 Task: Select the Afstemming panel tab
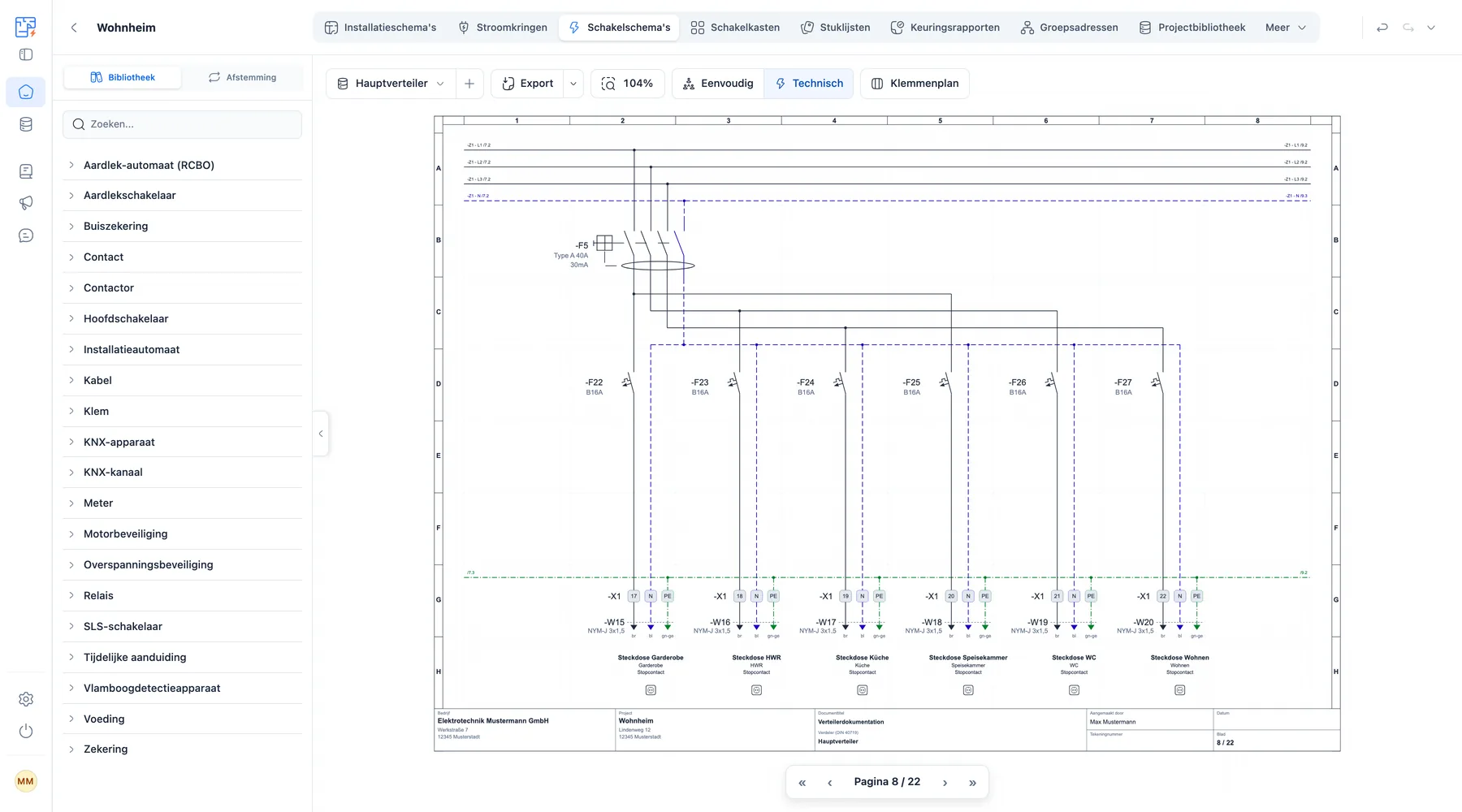pyautogui.click(x=242, y=77)
